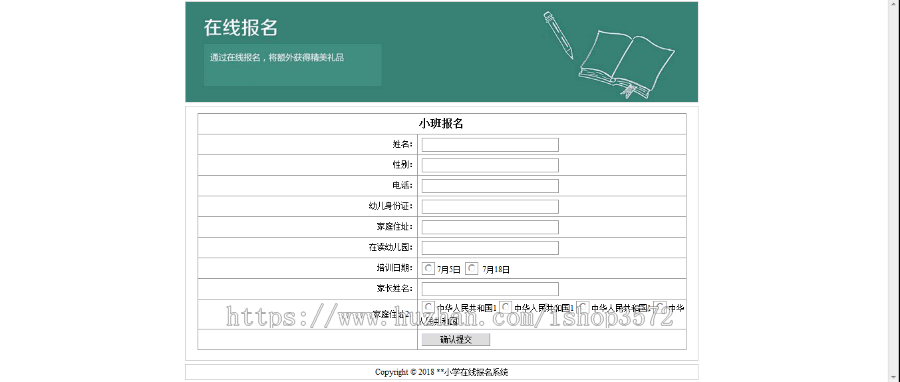Choose the 7月18日 training date radio
This screenshot has width=900, height=382.
click(471, 268)
